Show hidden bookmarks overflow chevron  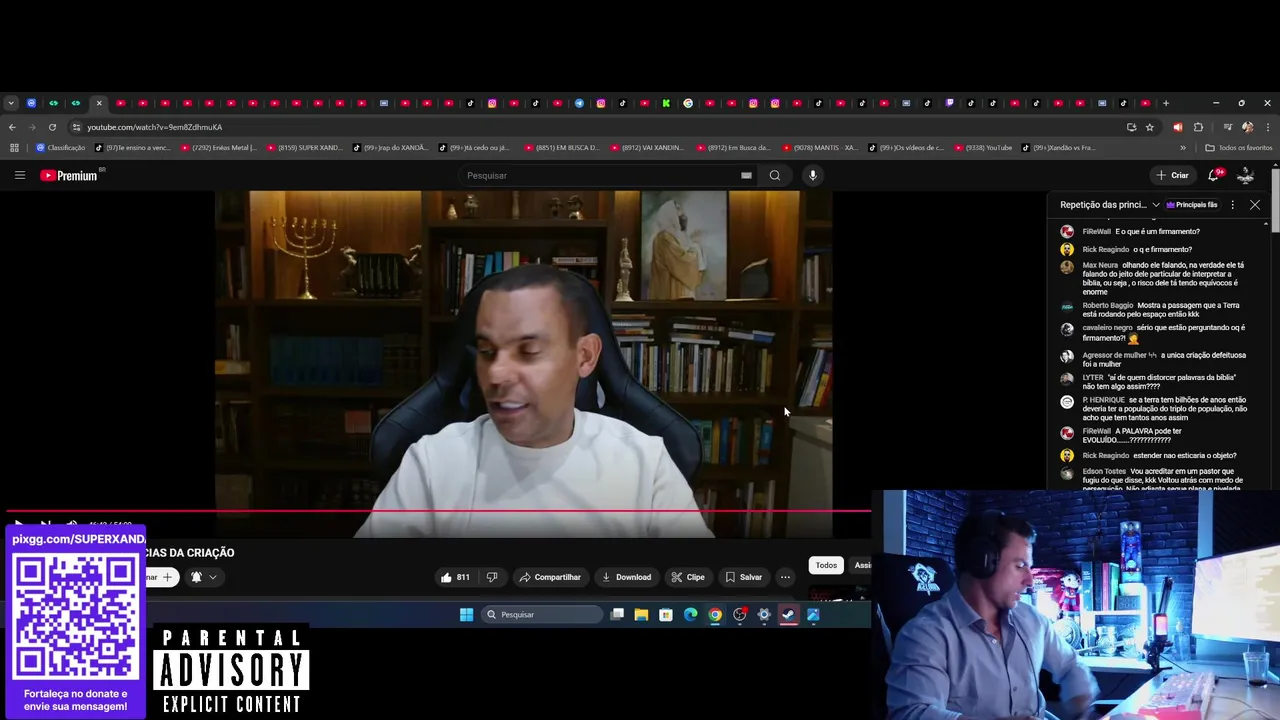(x=1183, y=148)
